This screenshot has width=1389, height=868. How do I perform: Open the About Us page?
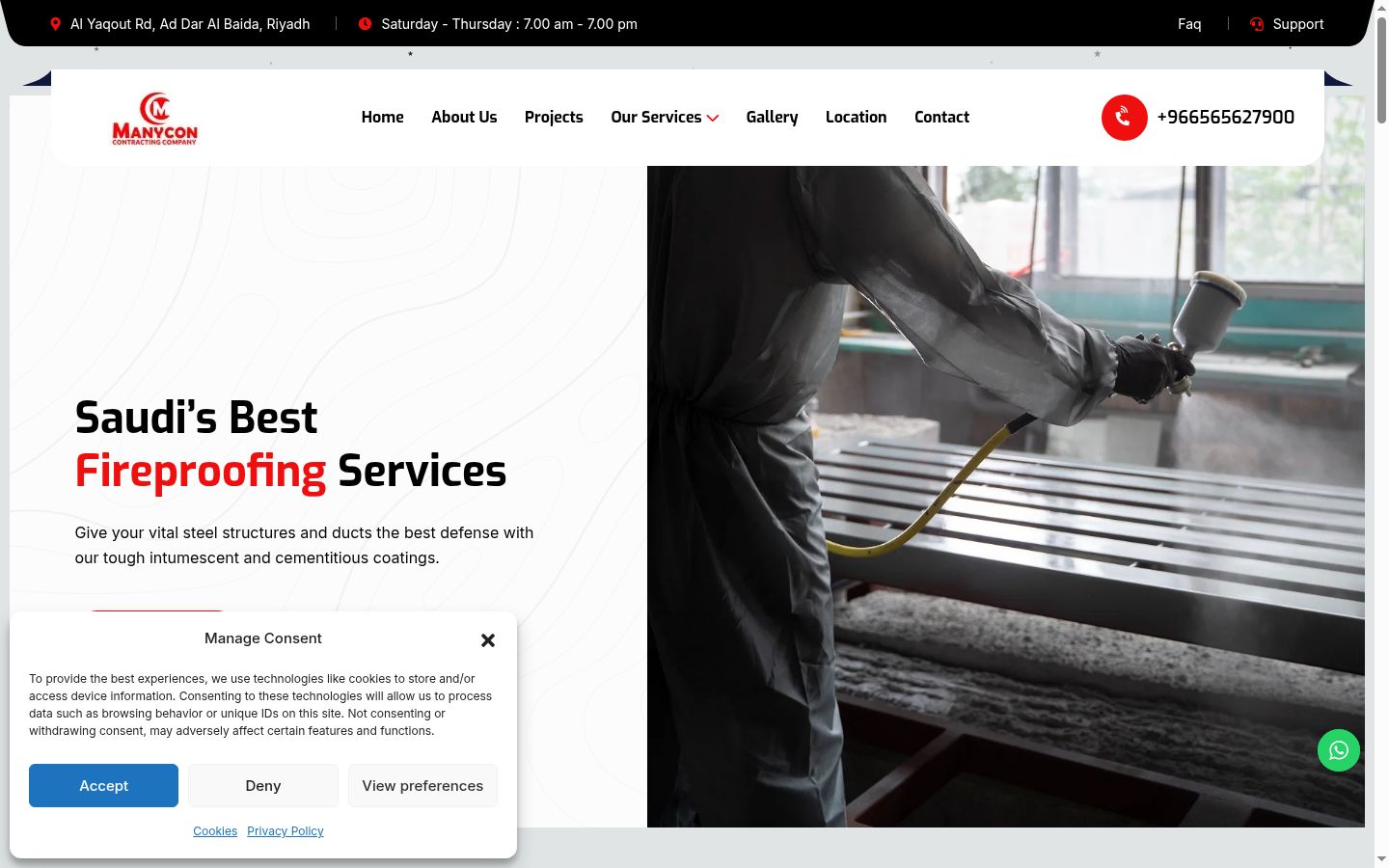click(x=464, y=117)
